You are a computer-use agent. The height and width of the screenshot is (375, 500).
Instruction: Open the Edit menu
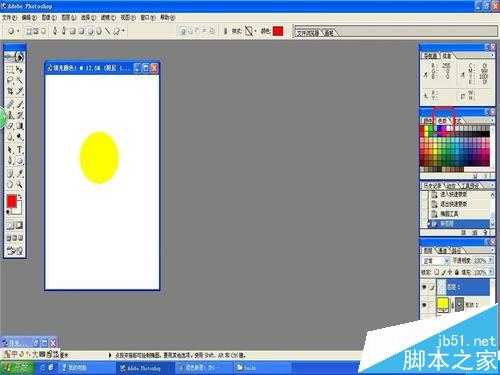point(29,17)
